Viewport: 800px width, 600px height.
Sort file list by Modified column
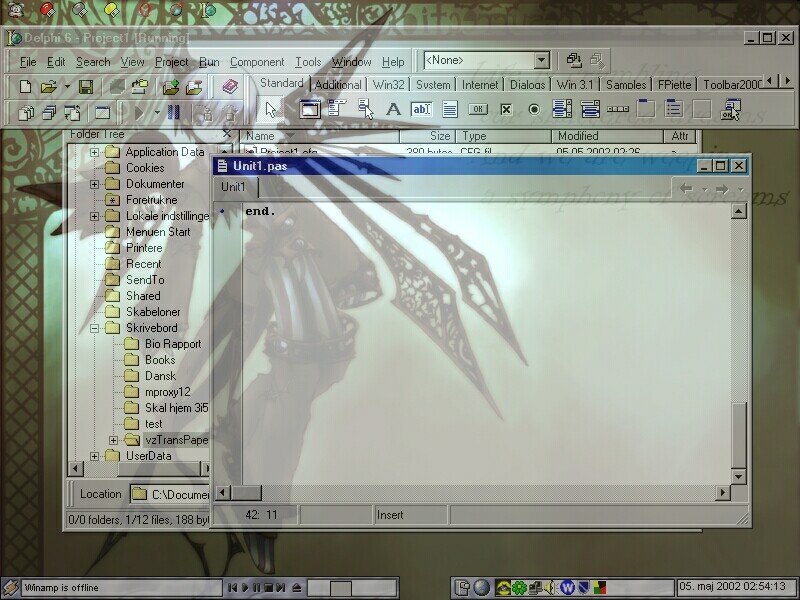(607, 136)
